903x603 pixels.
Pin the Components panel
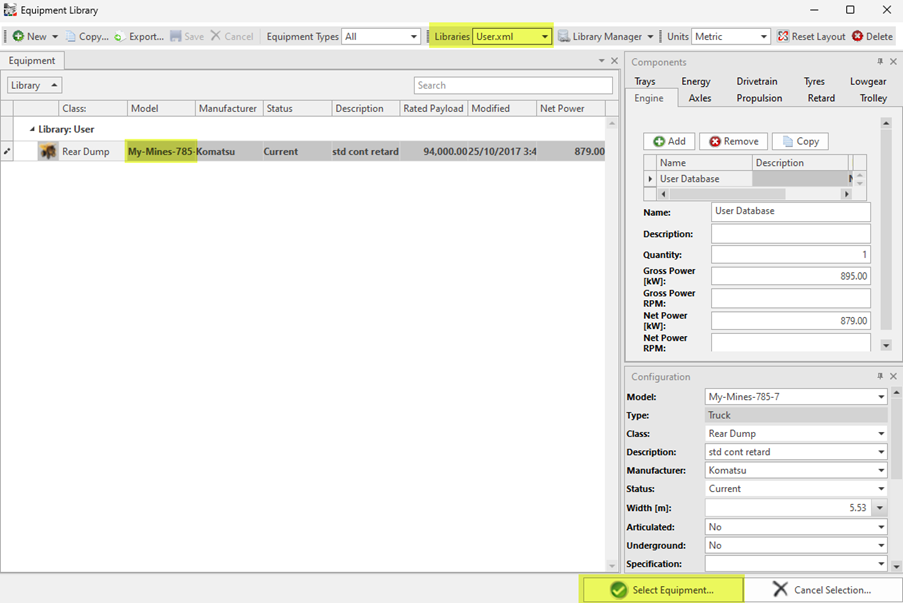pyautogui.click(x=880, y=62)
